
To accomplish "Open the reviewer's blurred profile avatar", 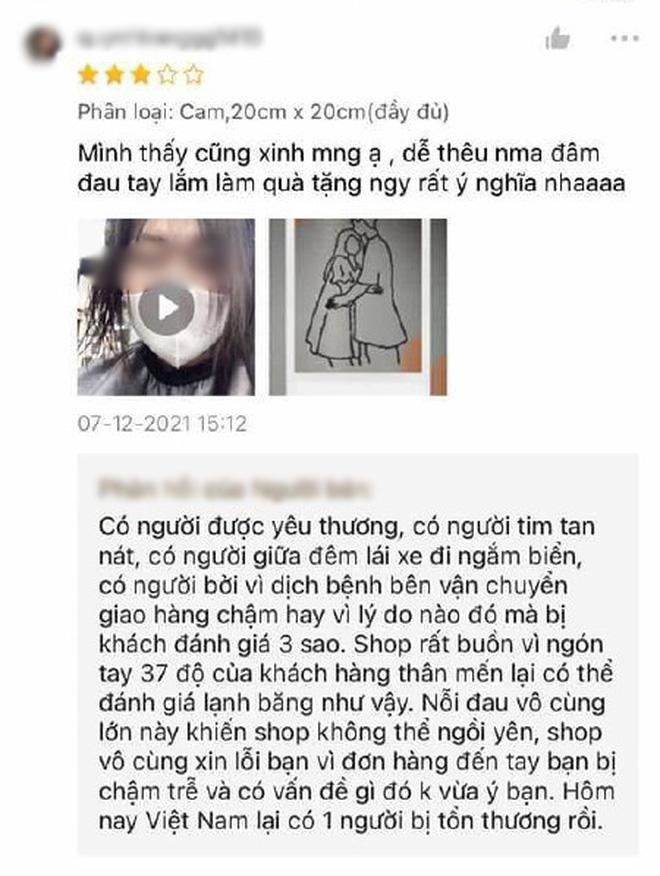I will 42,44.
